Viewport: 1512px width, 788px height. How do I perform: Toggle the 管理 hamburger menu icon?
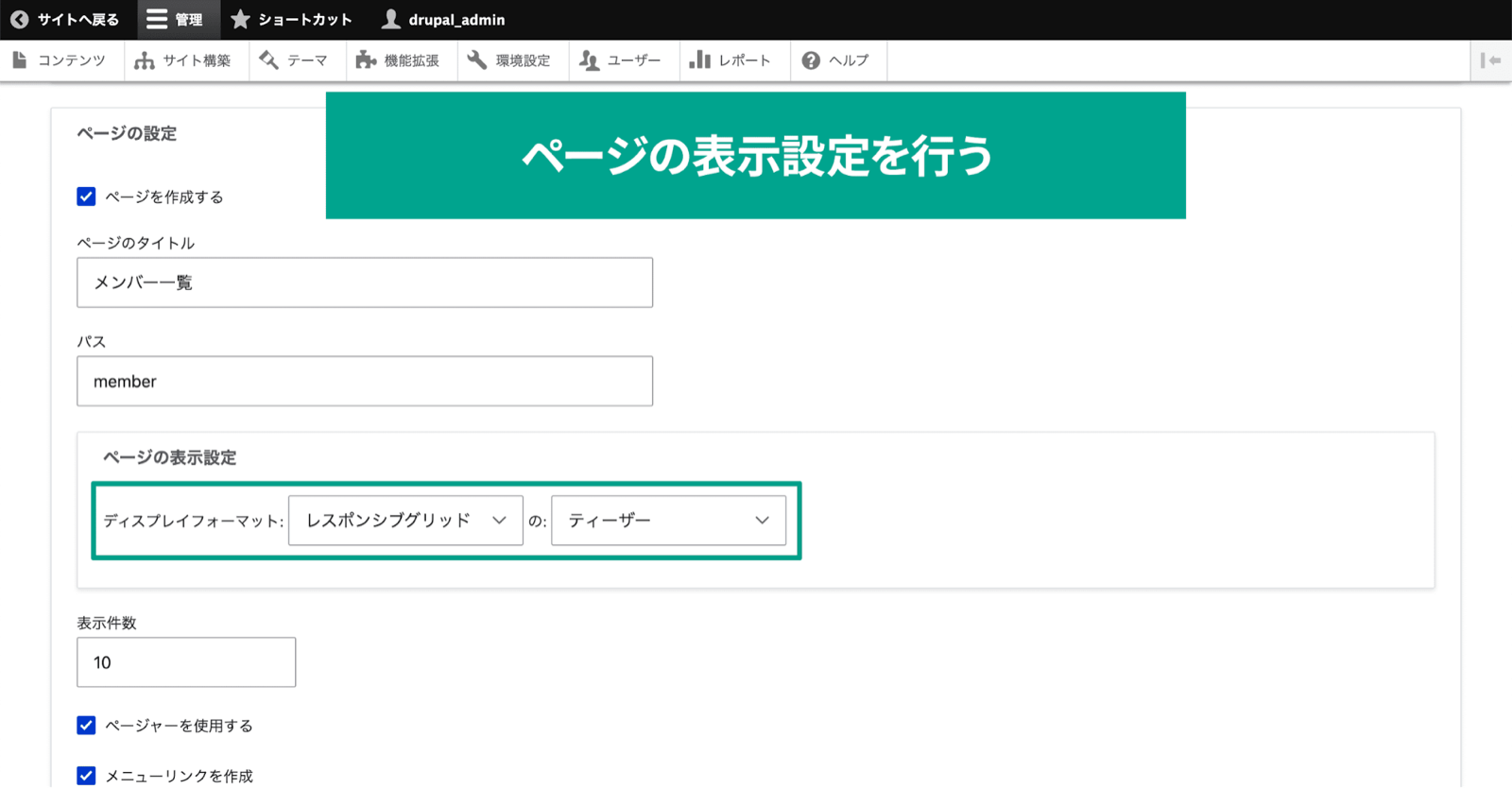157,20
